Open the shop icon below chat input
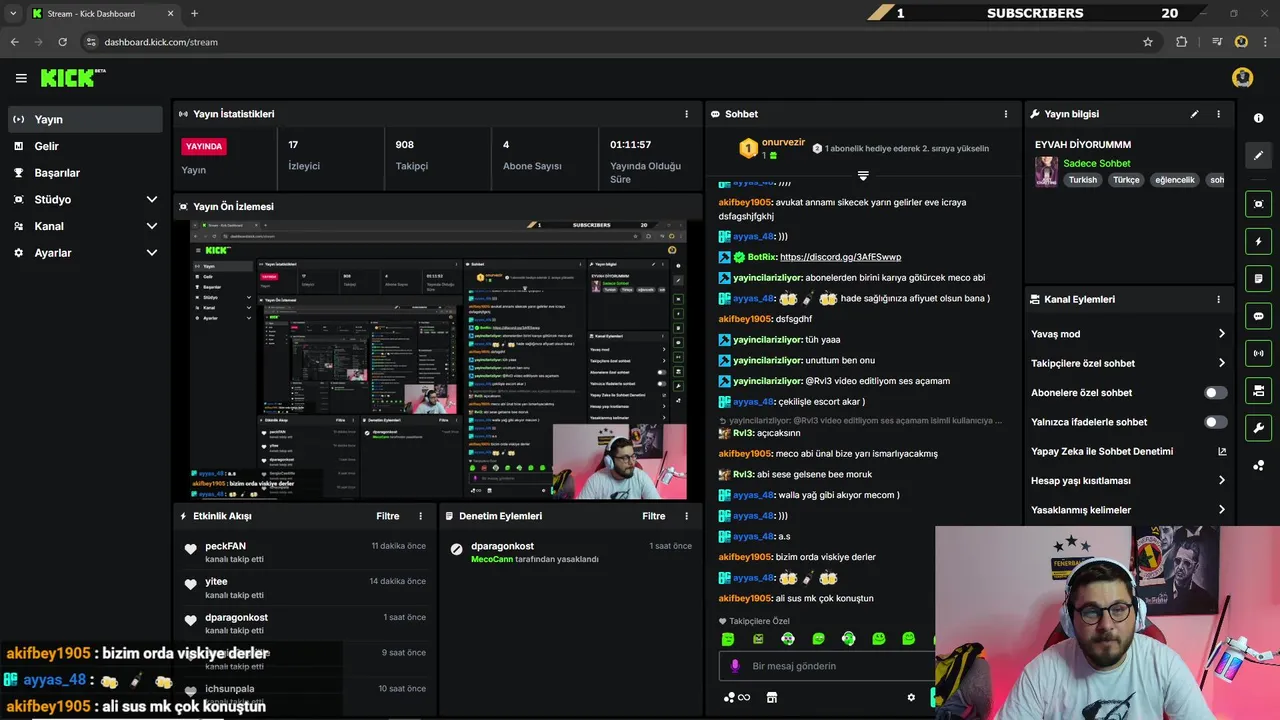Screen dimensions: 1280x720 pos(772,698)
